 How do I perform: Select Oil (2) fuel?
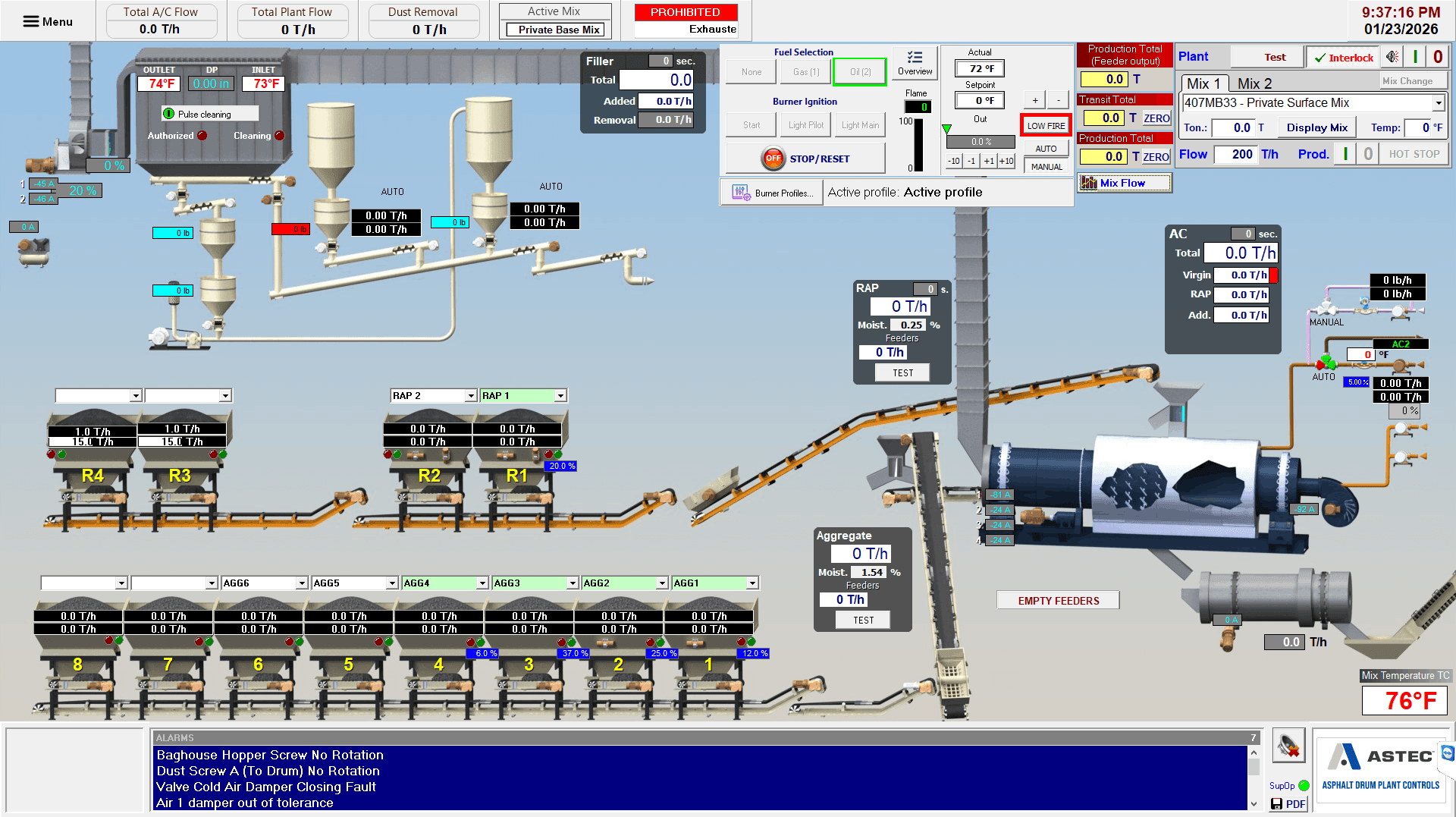859,71
